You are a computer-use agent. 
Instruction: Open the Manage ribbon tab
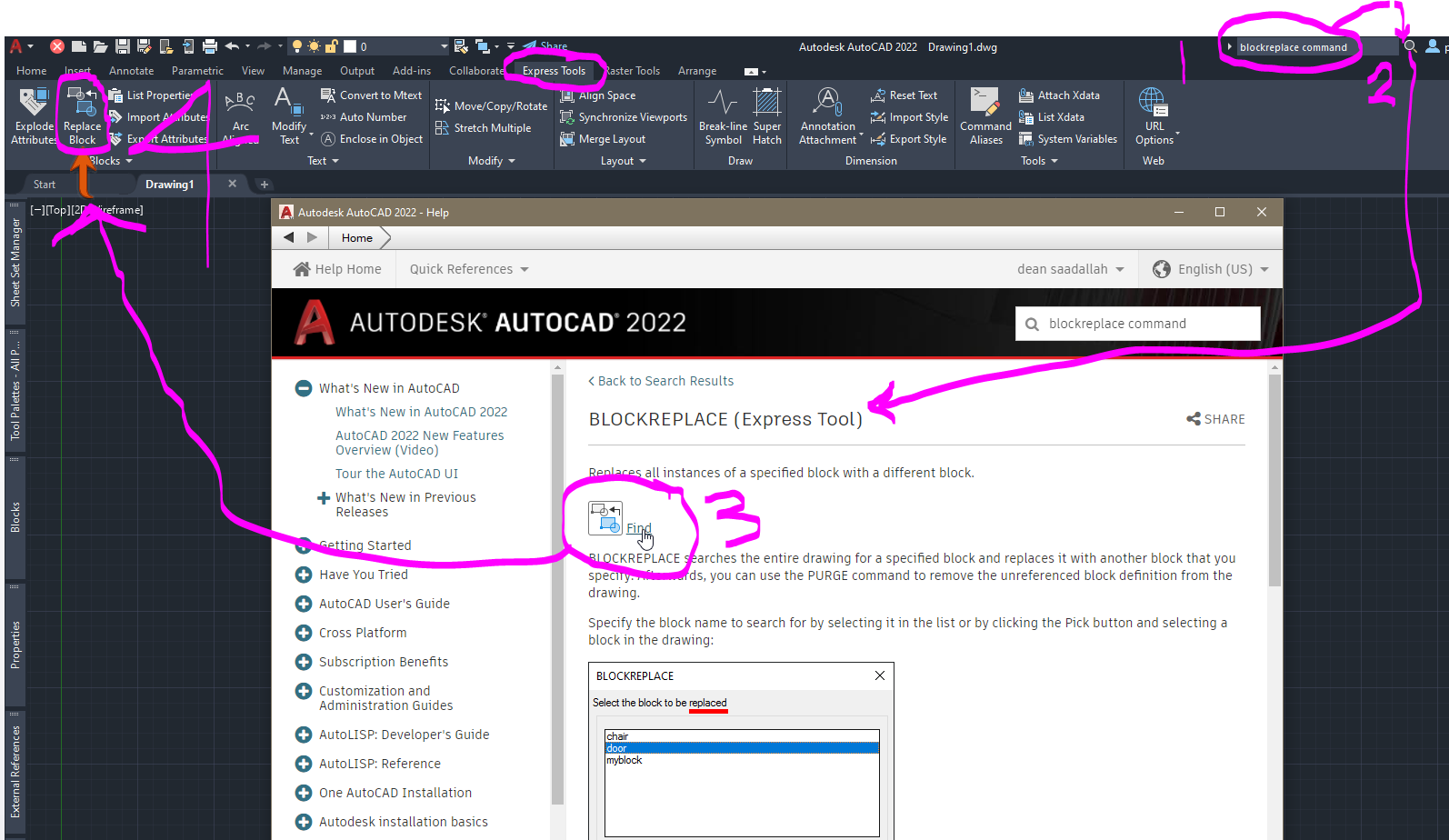(302, 71)
